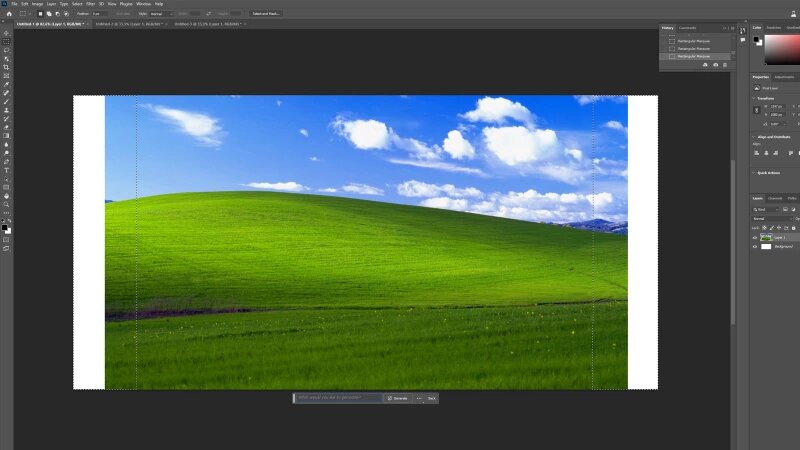This screenshot has height=450, width=800.
Task: Switch to the Adjustments tab
Action: point(784,77)
